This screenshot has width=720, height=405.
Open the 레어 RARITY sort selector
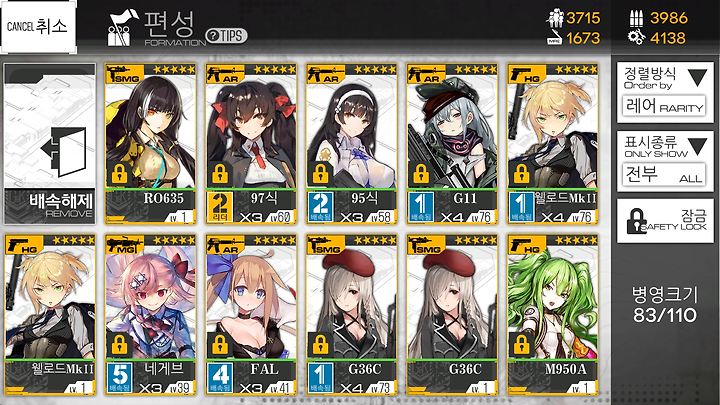pyautogui.click(x=664, y=107)
